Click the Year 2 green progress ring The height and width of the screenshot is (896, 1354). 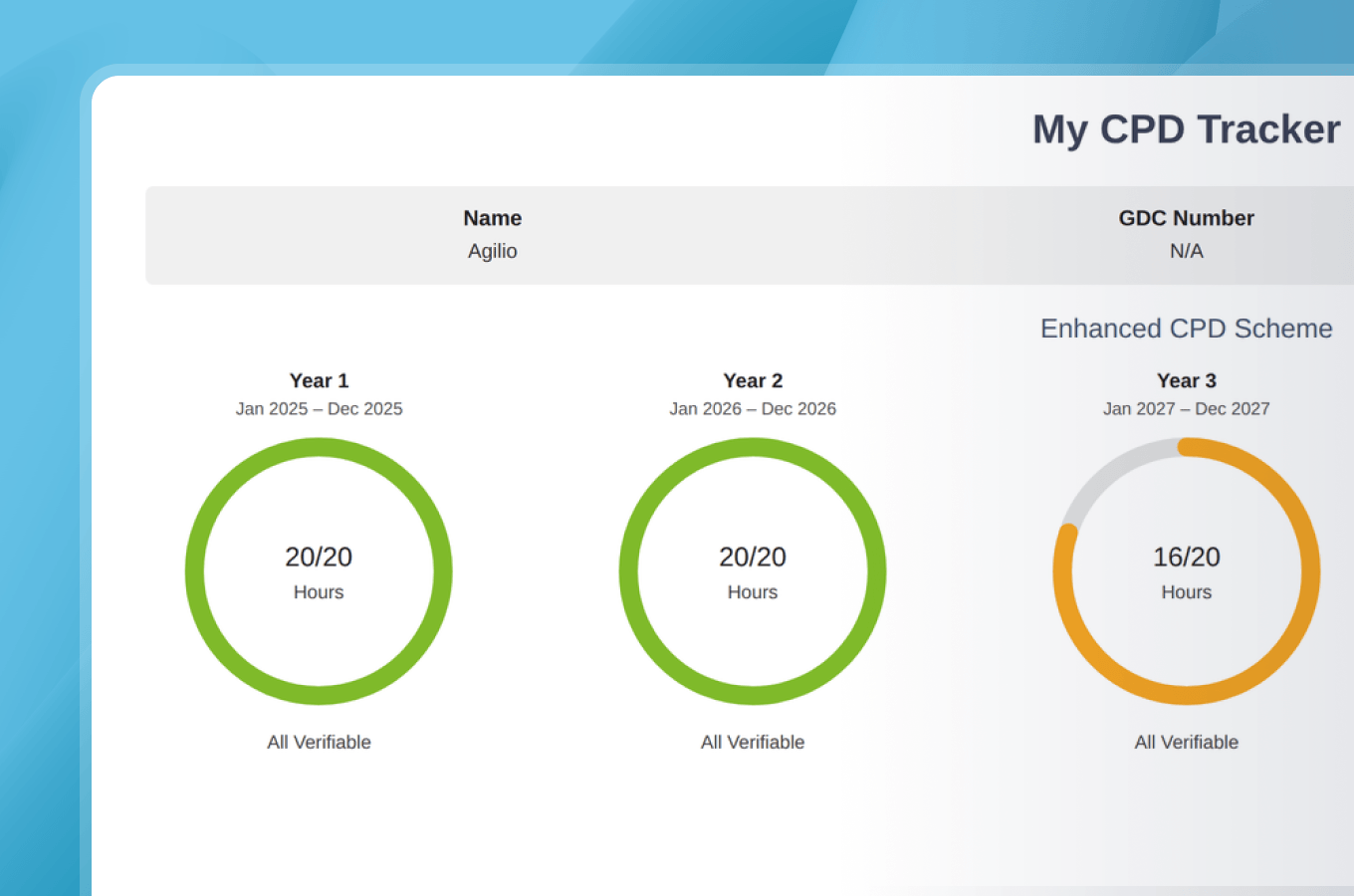point(753,571)
